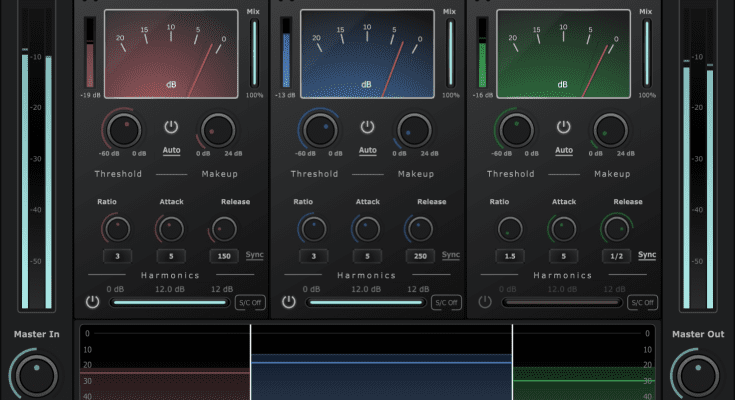Click the green band Makeup knob

point(610,128)
